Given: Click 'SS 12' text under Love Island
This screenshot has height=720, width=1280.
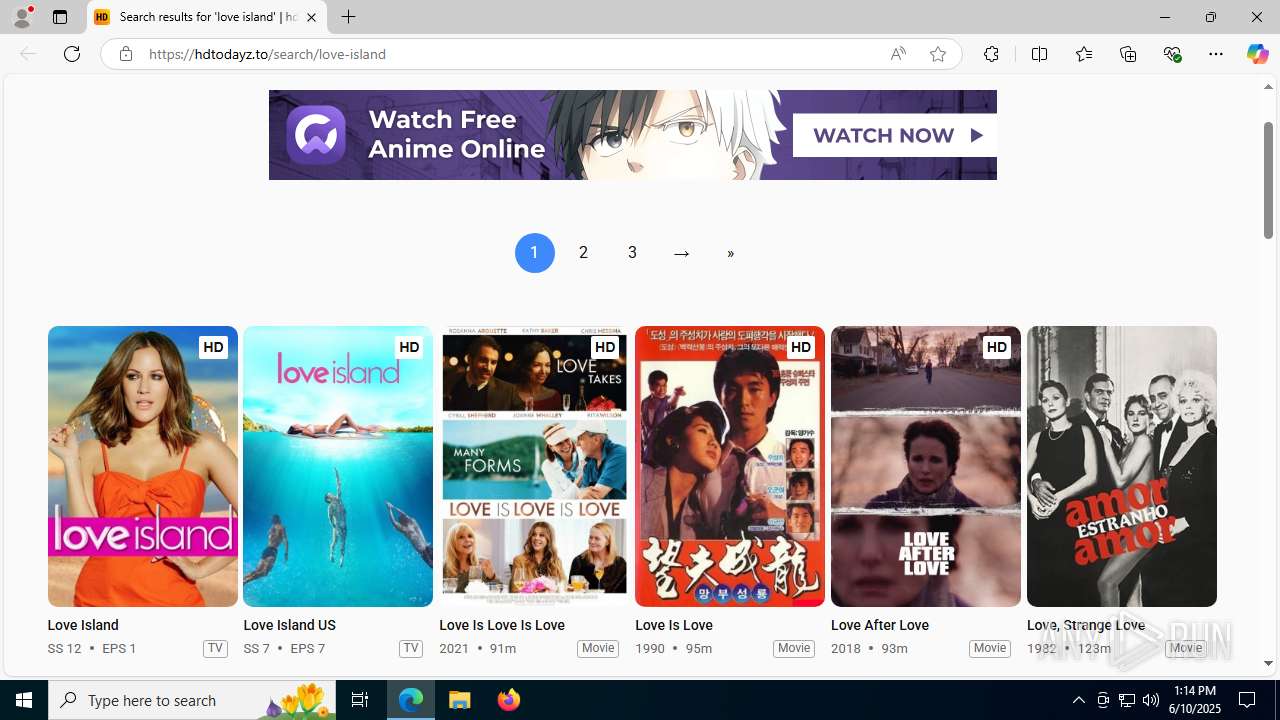Looking at the screenshot, I should point(64,648).
